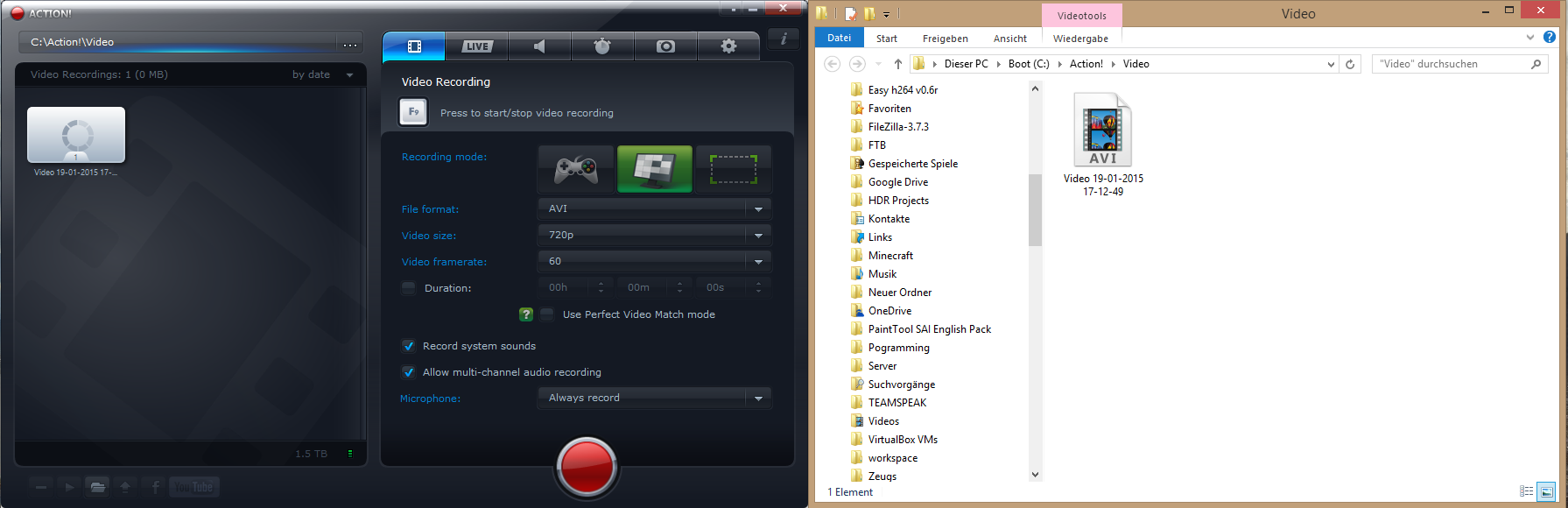Click 'Boot (C:)' in the breadcrumb
Image resolution: width=1568 pixels, height=508 pixels.
pos(1029,64)
